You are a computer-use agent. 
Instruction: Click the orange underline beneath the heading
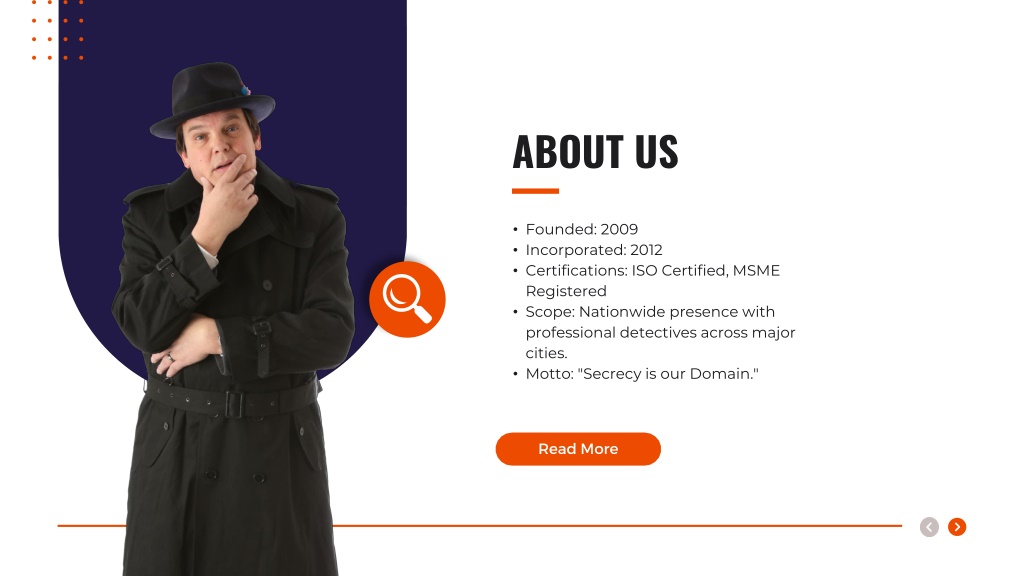[x=536, y=191]
